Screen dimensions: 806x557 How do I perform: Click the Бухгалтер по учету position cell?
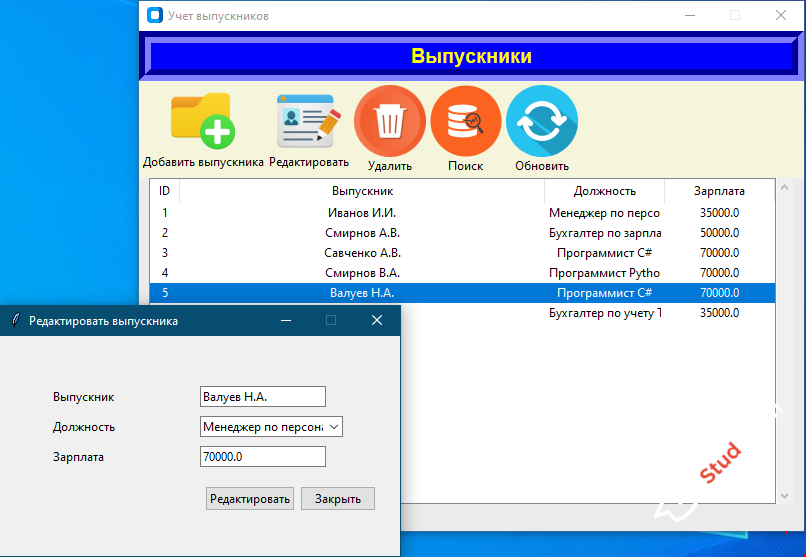(x=605, y=313)
